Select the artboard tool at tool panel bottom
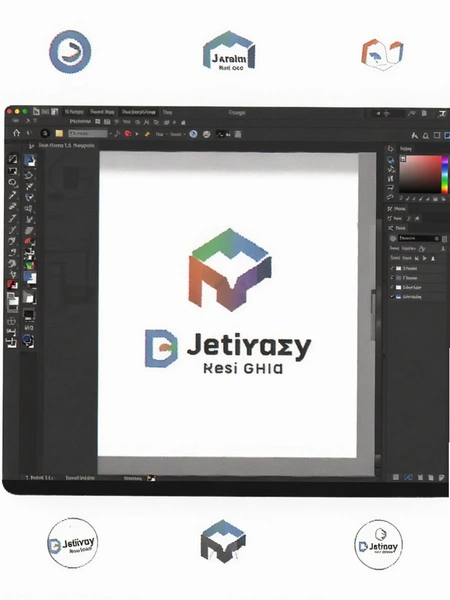Screen dimensions: 450x600 12,342
